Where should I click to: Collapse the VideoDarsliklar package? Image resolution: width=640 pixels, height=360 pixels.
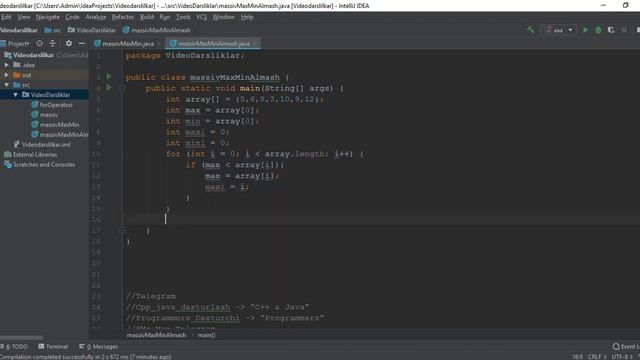[x=16, y=95]
